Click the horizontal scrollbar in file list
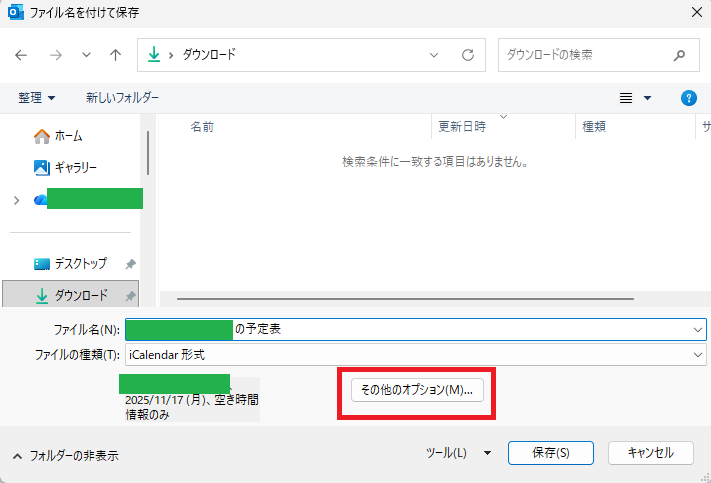 (405, 299)
